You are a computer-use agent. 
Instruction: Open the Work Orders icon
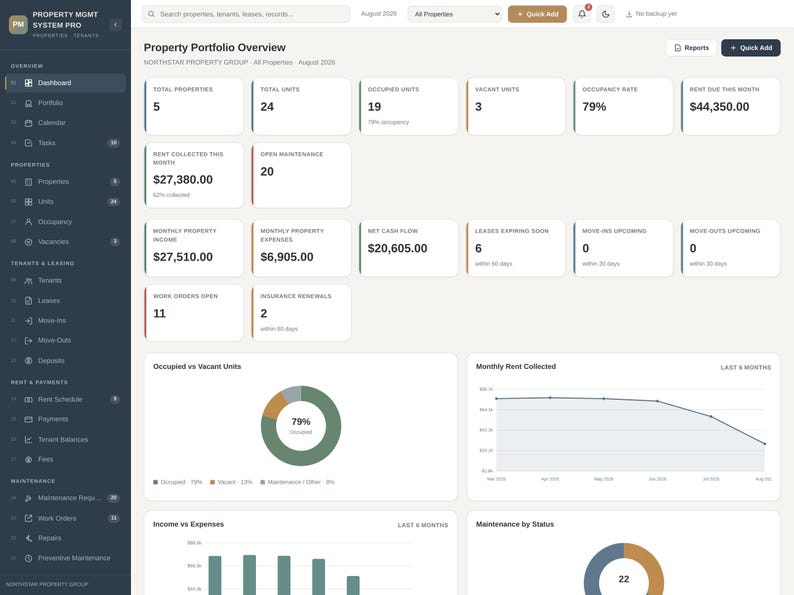click(x=28, y=518)
